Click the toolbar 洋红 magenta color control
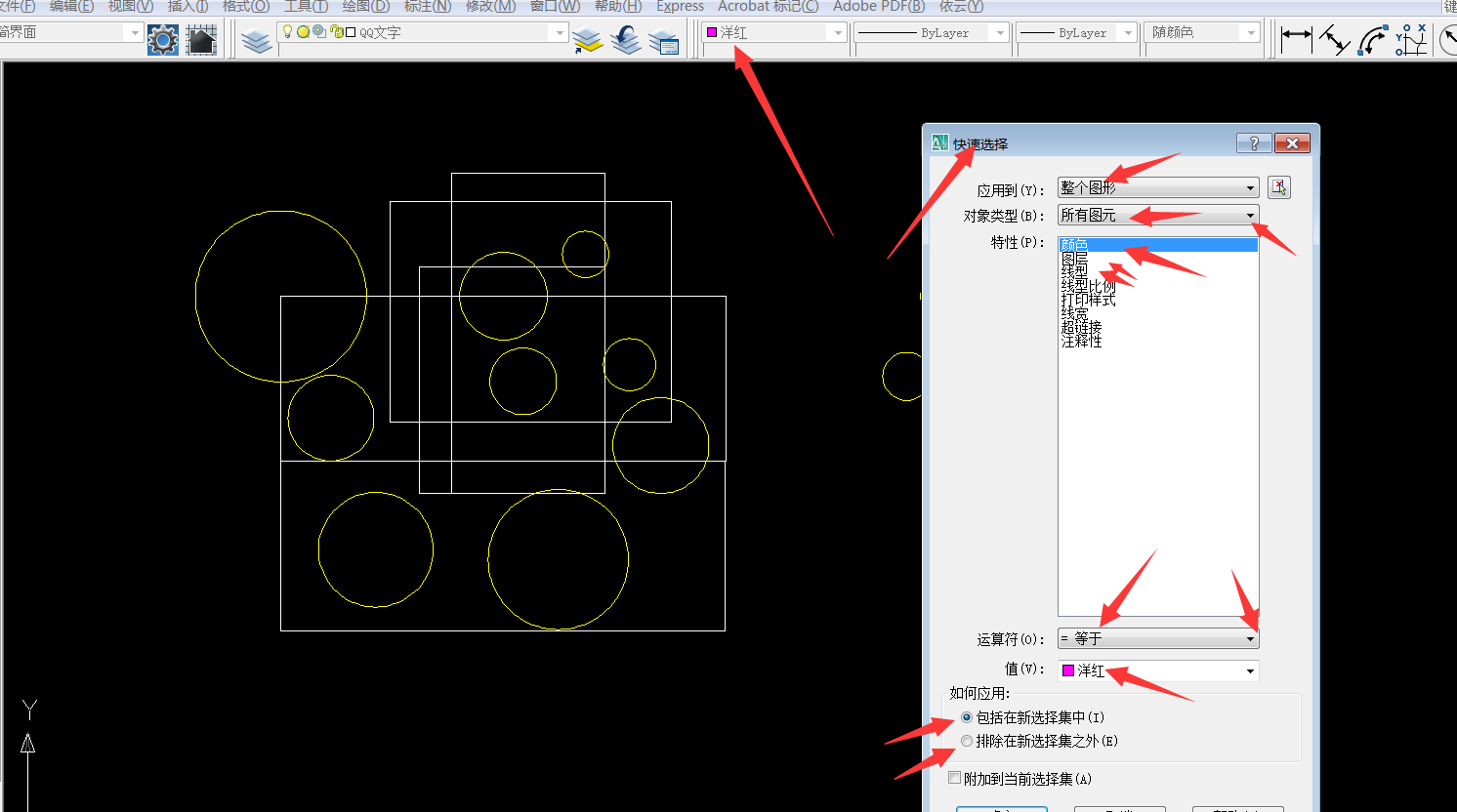Viewport: 1457px width, 812px height. tap(773, 32)
